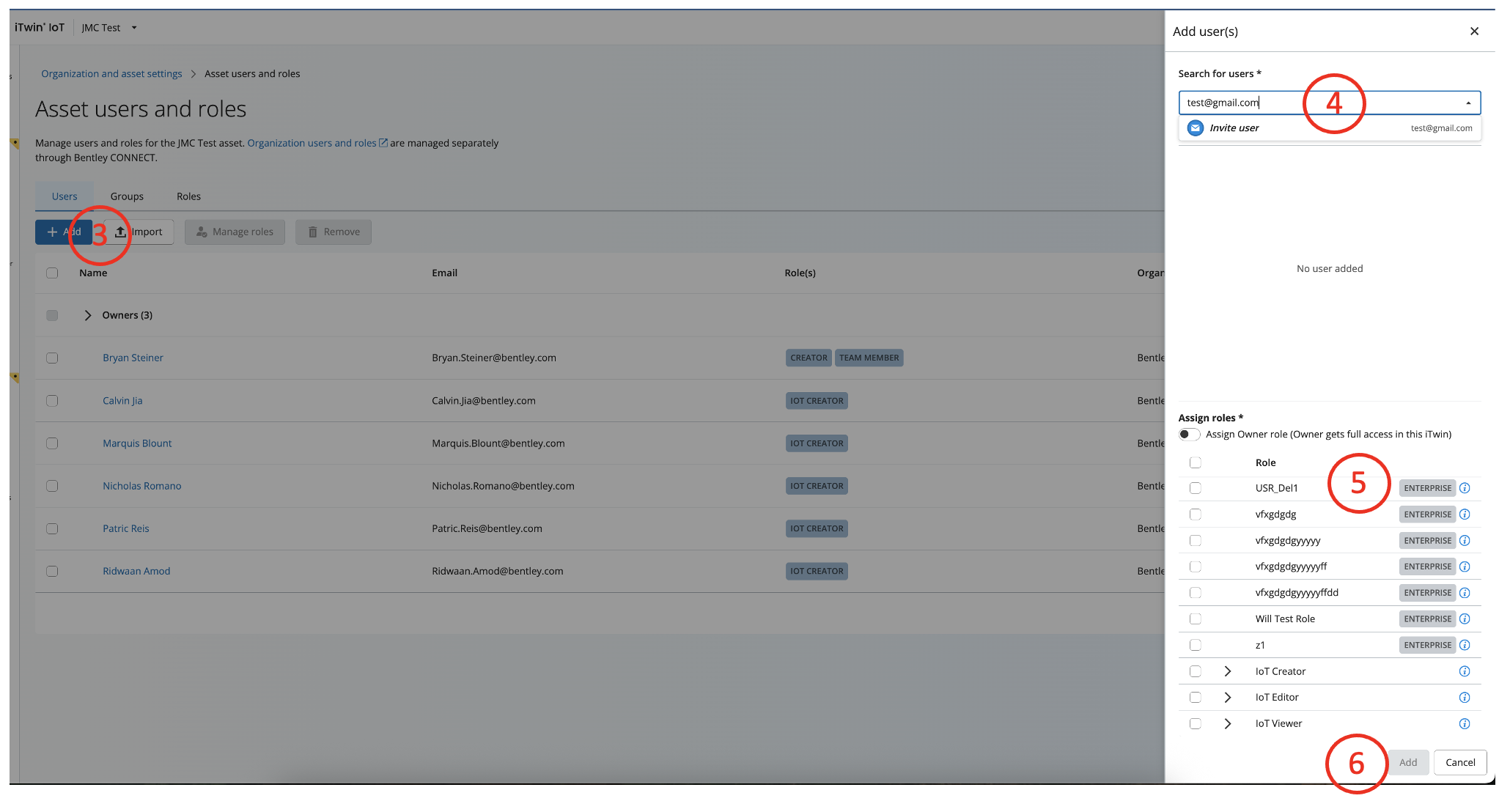Toggle the Assign Owner role switch
The image size is (1510, 812).
[x=1189, y=435]
